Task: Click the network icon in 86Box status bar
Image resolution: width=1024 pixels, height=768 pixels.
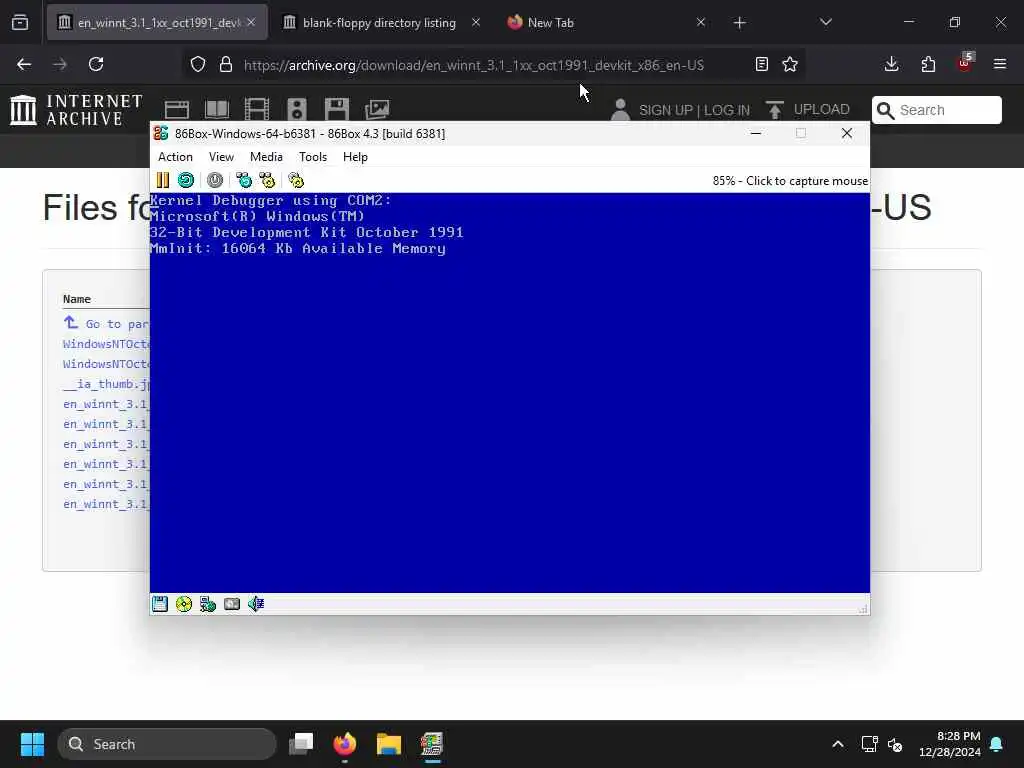Action: point(208,604)
